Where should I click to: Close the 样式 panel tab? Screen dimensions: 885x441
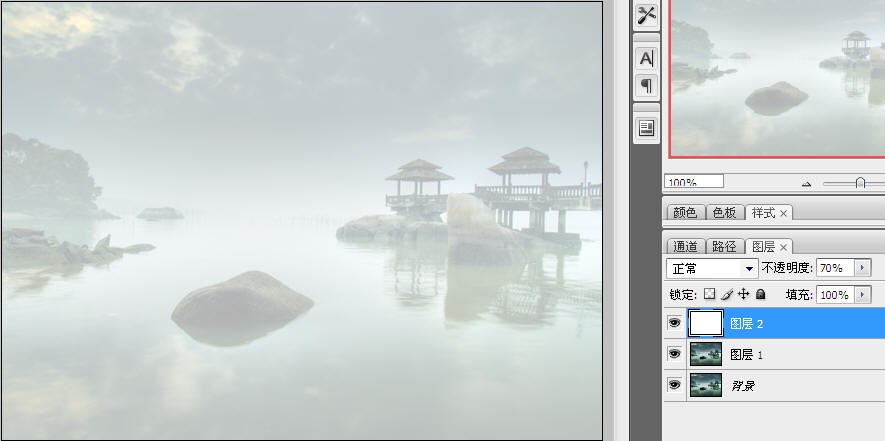(x=783, y=213)
